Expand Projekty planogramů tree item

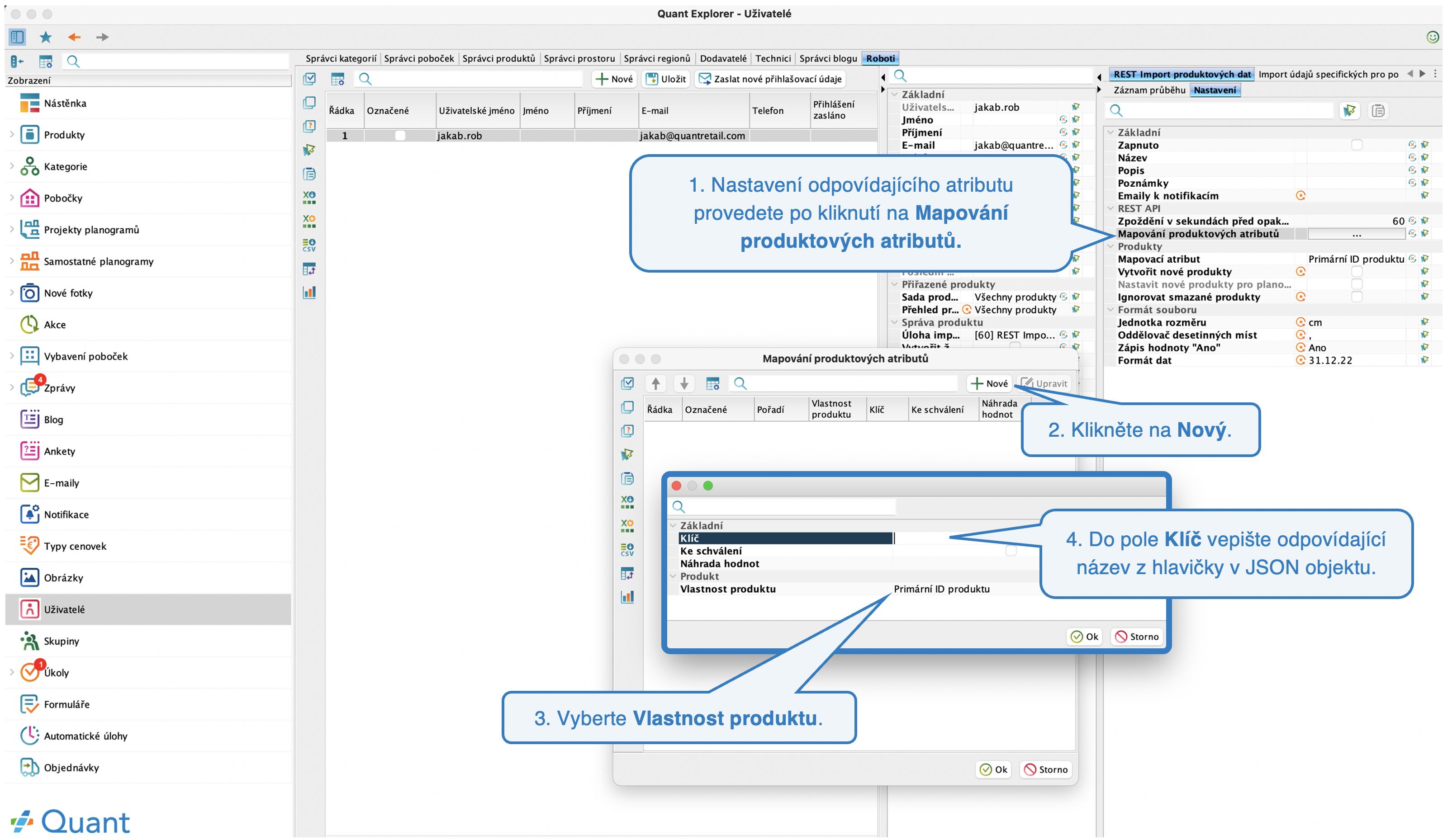tap(12, 230)
